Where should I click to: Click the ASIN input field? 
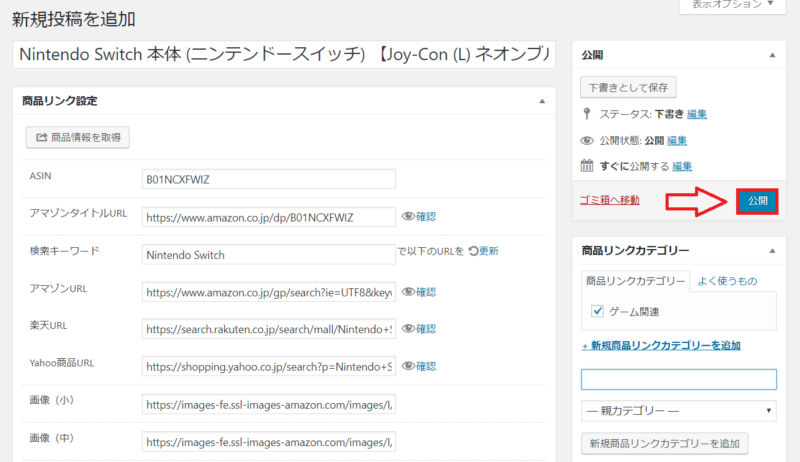(268, 179)
